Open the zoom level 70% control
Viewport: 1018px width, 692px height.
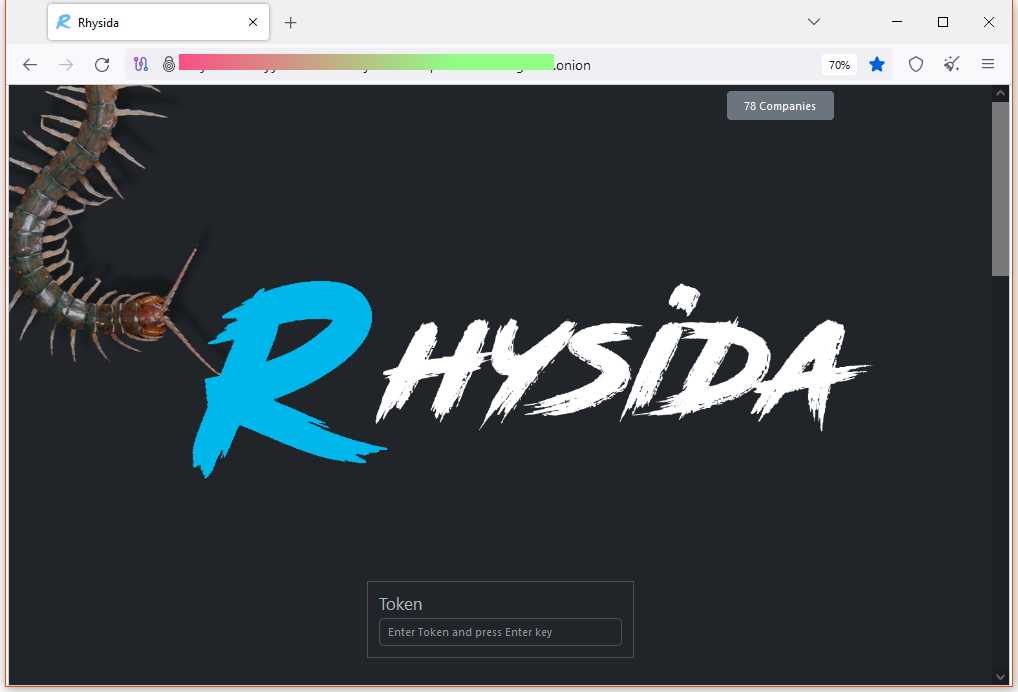click(838, 64)
